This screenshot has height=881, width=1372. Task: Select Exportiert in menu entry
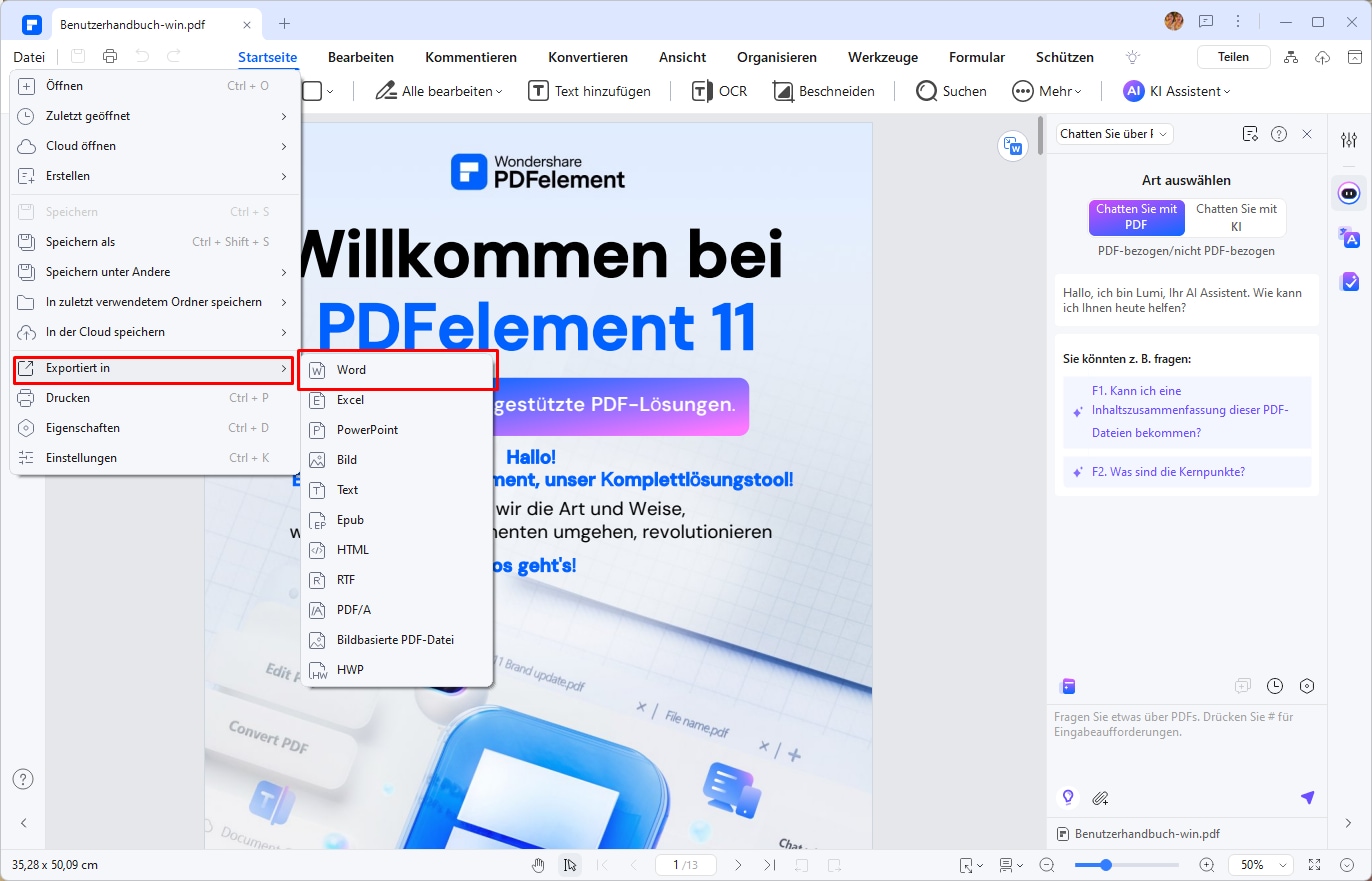155,368
